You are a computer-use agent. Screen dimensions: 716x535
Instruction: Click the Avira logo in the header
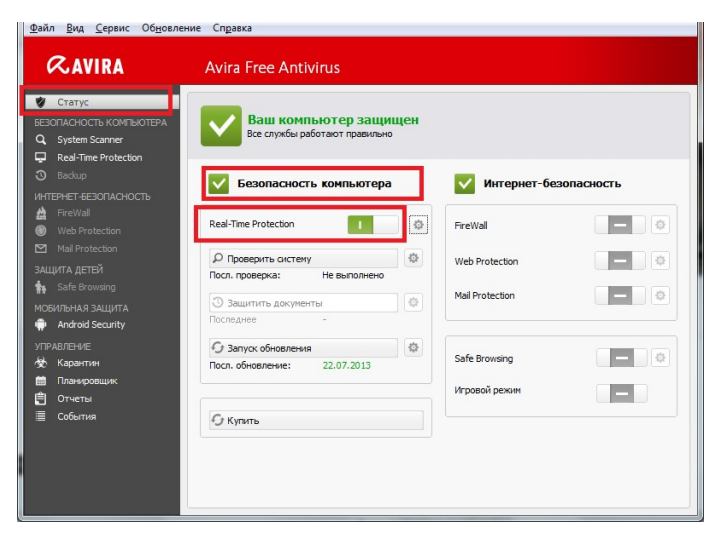[x=85, y=66]
